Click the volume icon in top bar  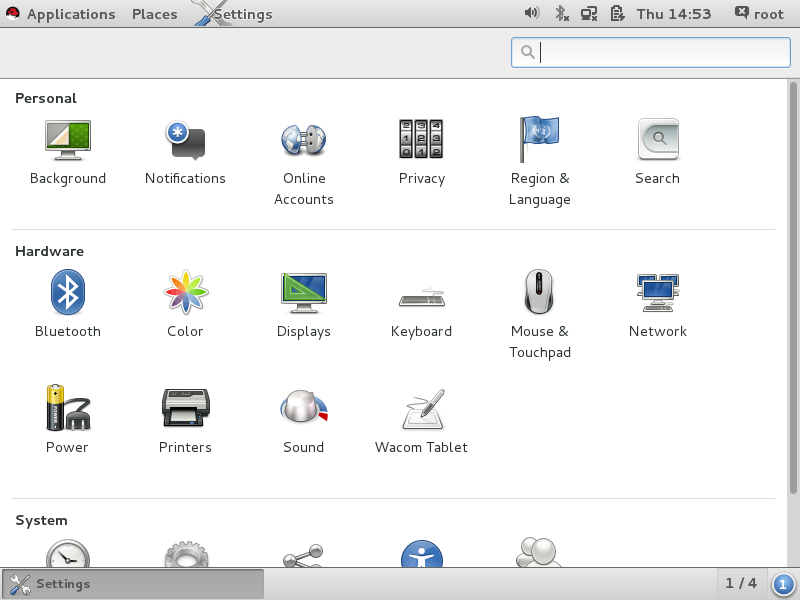click(x=532, y=13)
